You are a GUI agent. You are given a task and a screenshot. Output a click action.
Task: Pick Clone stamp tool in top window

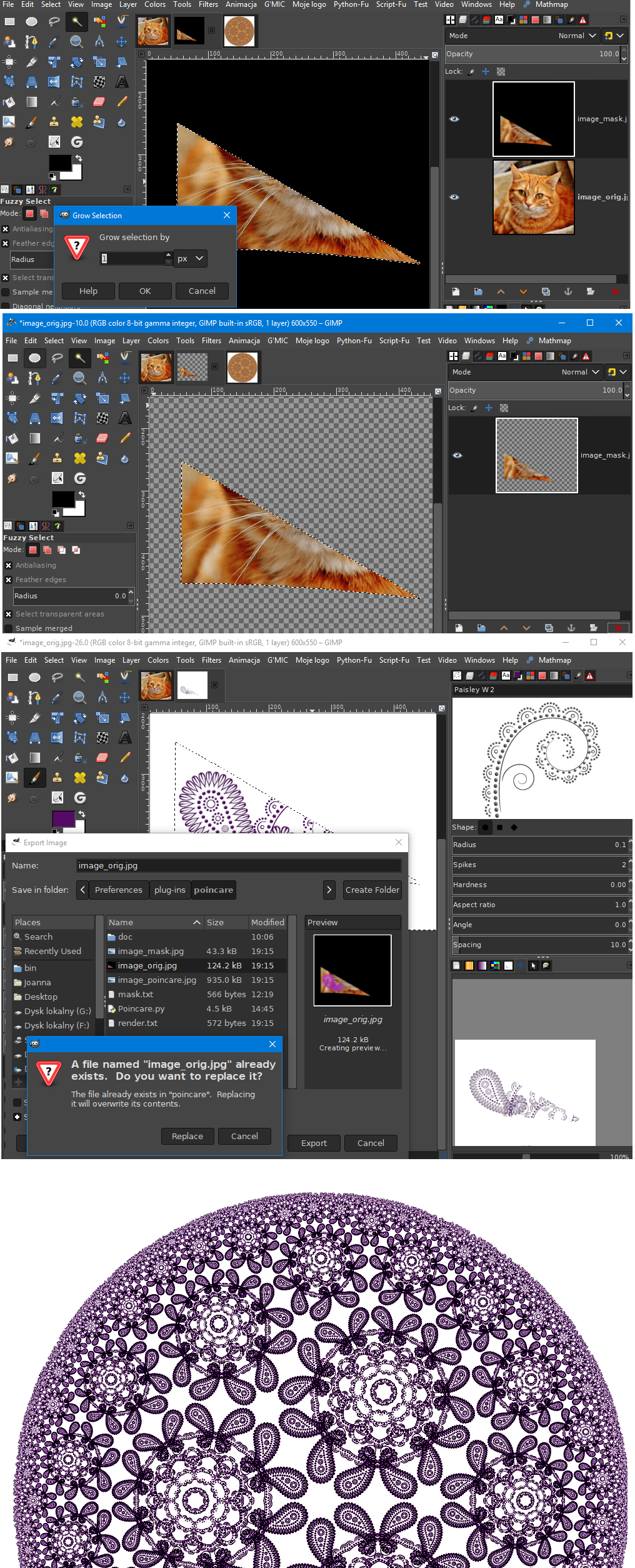click(x=54, y=122)
